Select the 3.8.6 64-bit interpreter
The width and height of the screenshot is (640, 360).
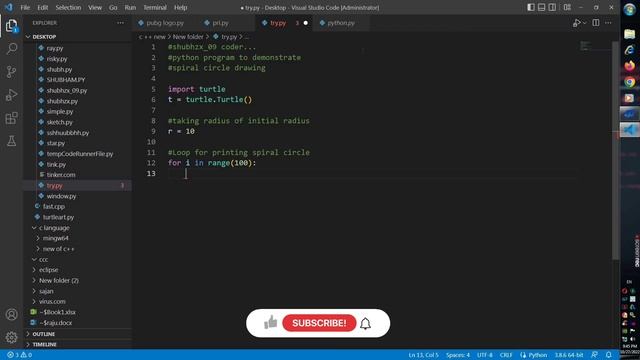pyautogui.click(x=569, y=355)
